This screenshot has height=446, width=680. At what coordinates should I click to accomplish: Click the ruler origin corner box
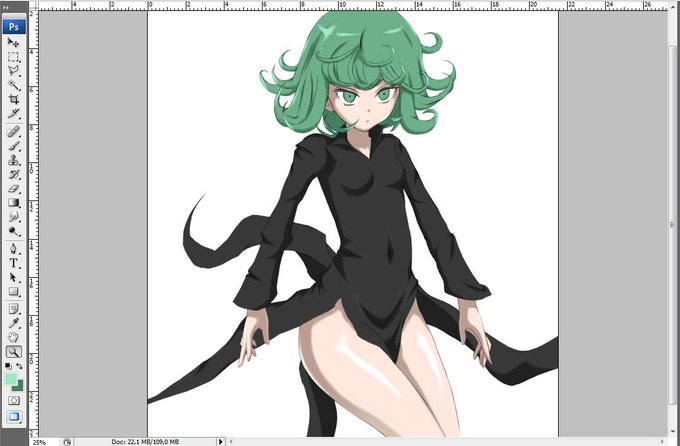pyautogui.click(x=34, y=7)
